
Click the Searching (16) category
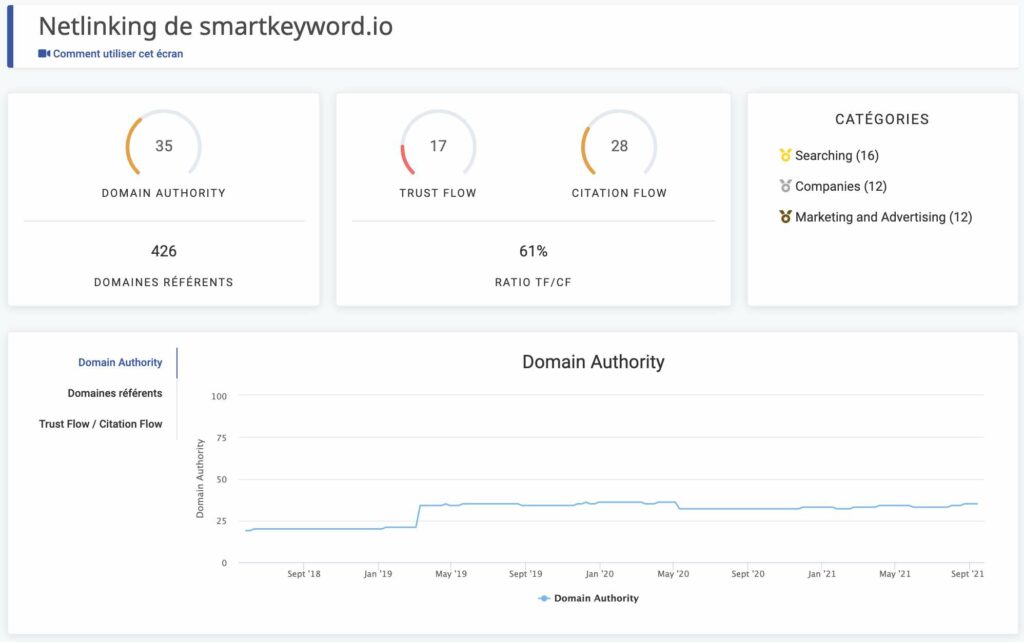coord(837,155)
